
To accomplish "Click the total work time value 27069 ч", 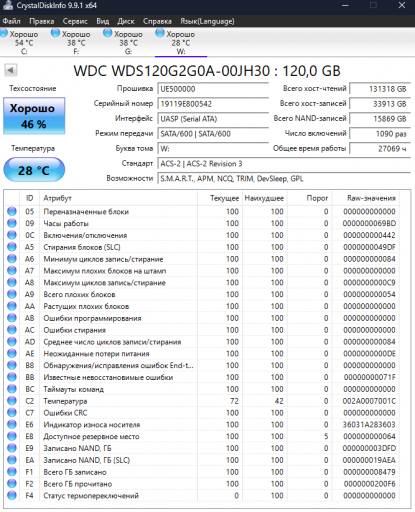I will tap(380, 149).
